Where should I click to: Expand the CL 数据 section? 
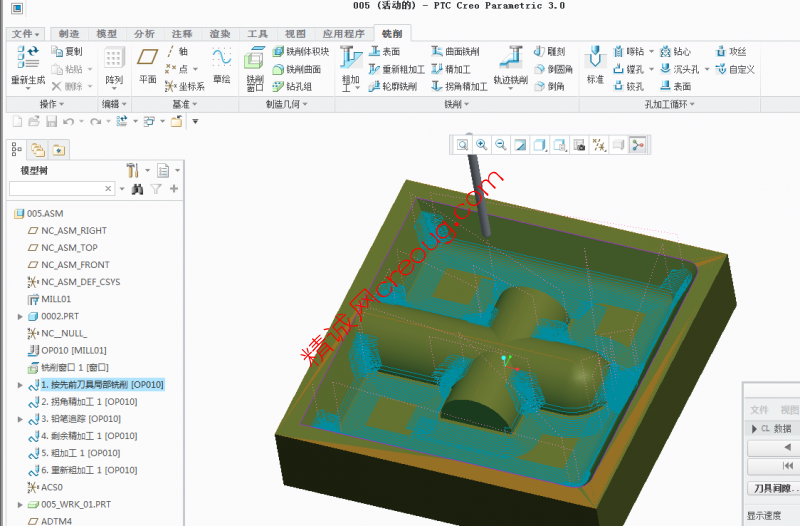754,429
